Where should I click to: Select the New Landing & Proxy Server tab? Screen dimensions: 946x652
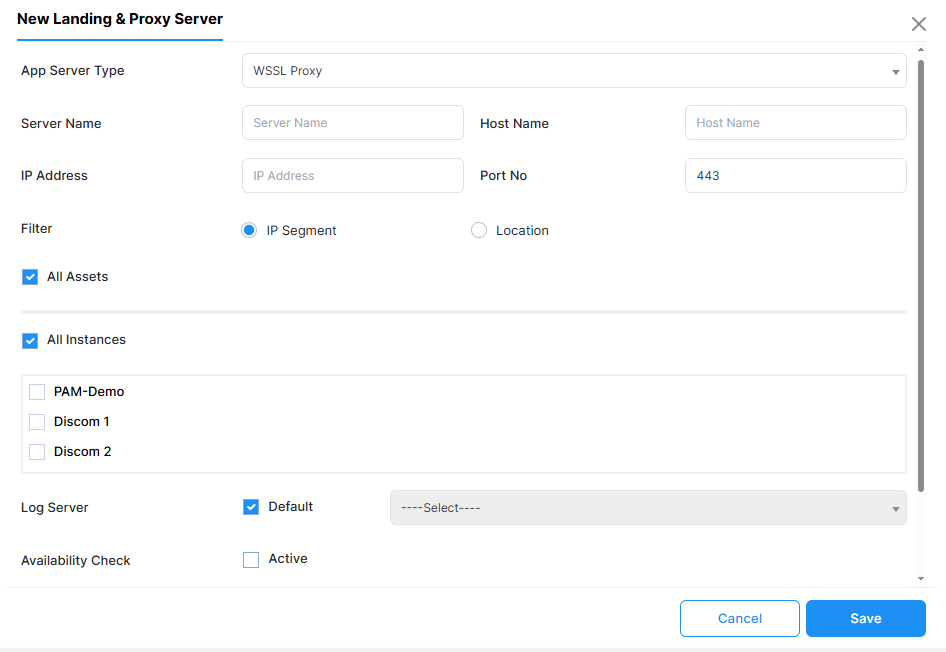point(120,19)
